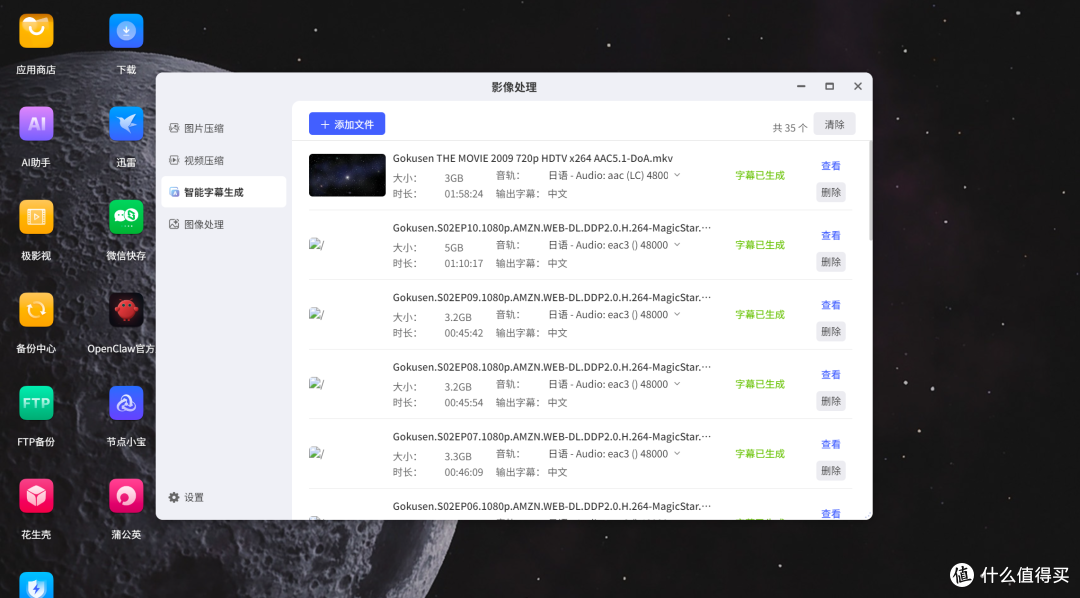The width and height of the screenshot is (1080, 598).
Task: Open the 极影视 desktop icon
Action: [36, 217]
